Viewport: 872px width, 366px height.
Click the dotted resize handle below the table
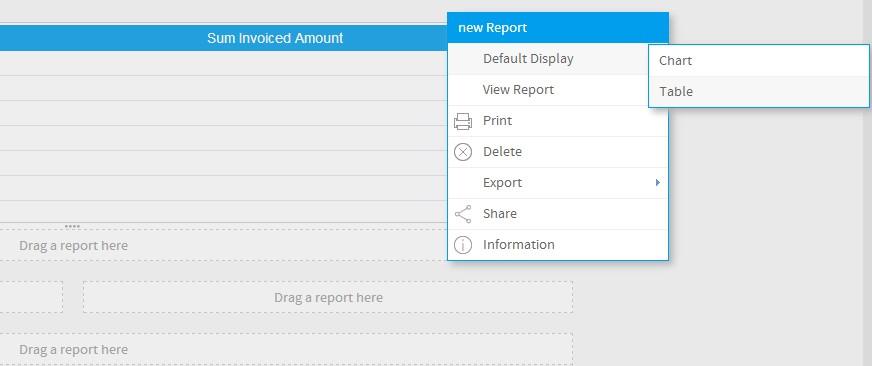coord(72,226)
